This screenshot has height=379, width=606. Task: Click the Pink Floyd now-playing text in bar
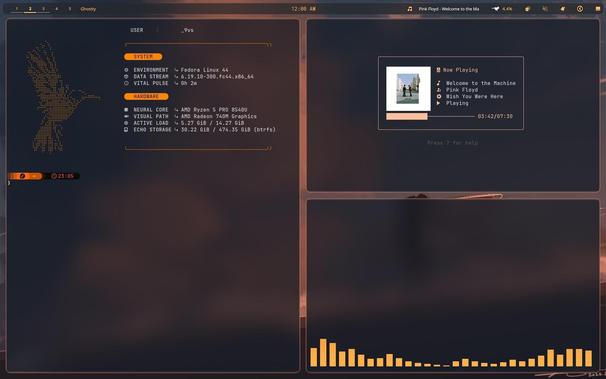(x=449, y=9)
